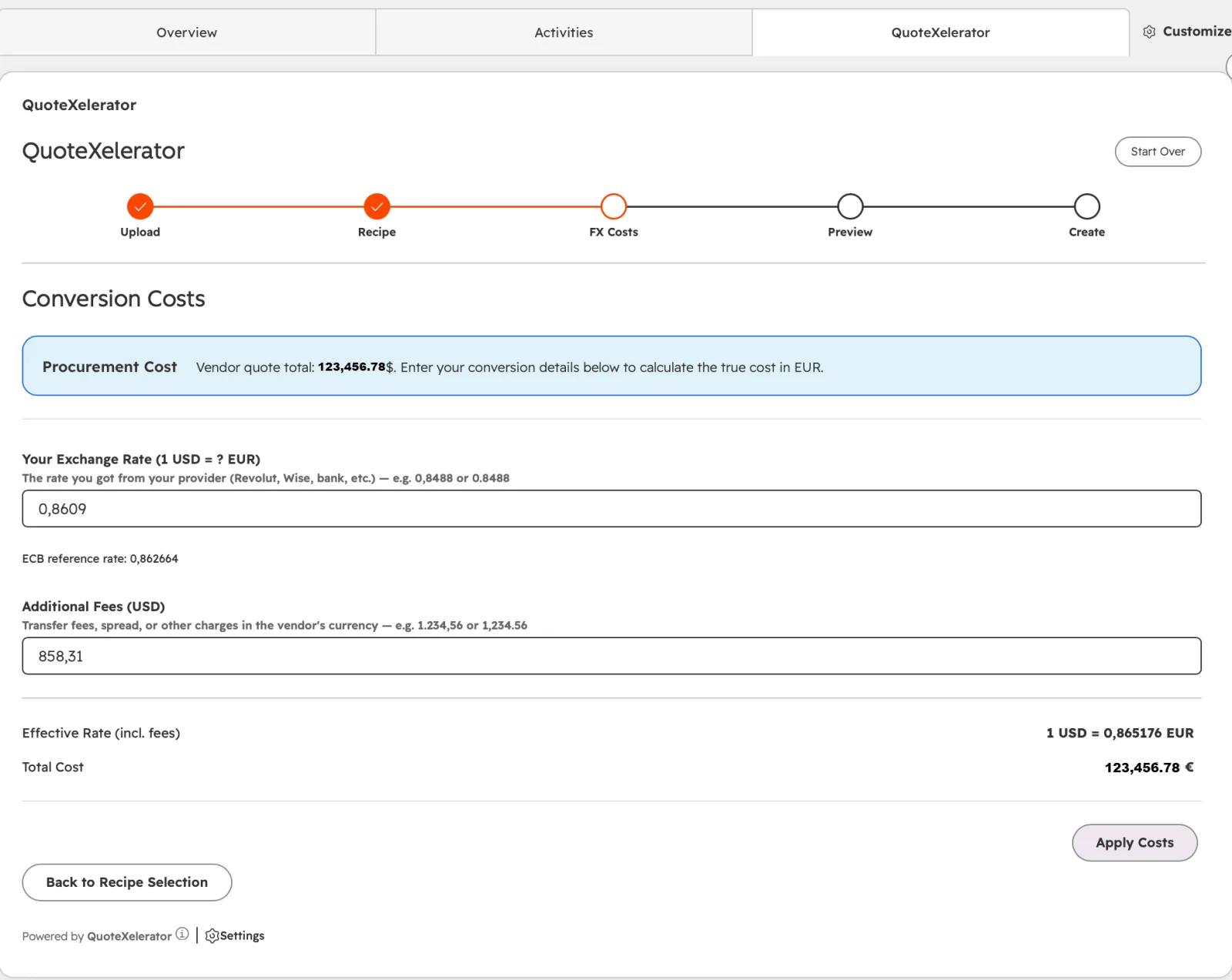1232x980 pixels.
Task: Click the Additional Fees (USD) label
Action: click(x=93, y=607)
